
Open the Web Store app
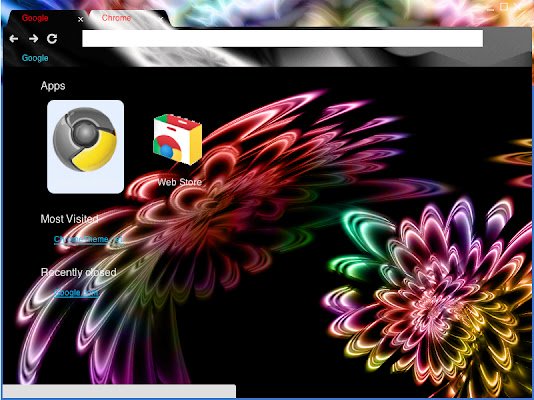tap(177, 140)
